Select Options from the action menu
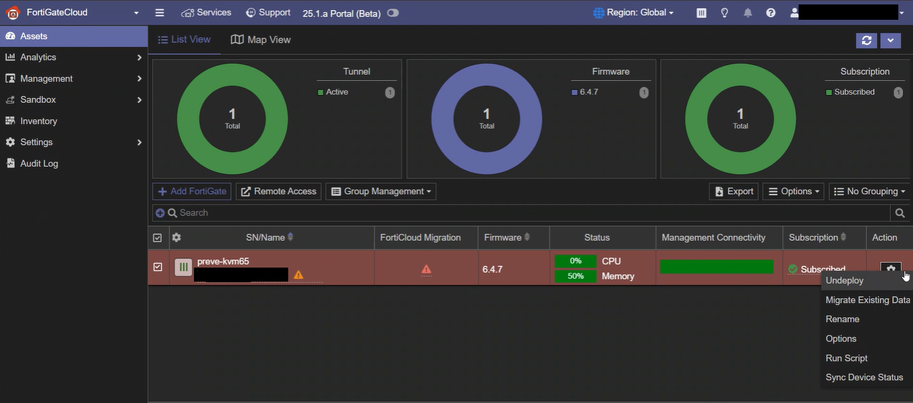Viewport: 913px width, 403px height. 867,339
